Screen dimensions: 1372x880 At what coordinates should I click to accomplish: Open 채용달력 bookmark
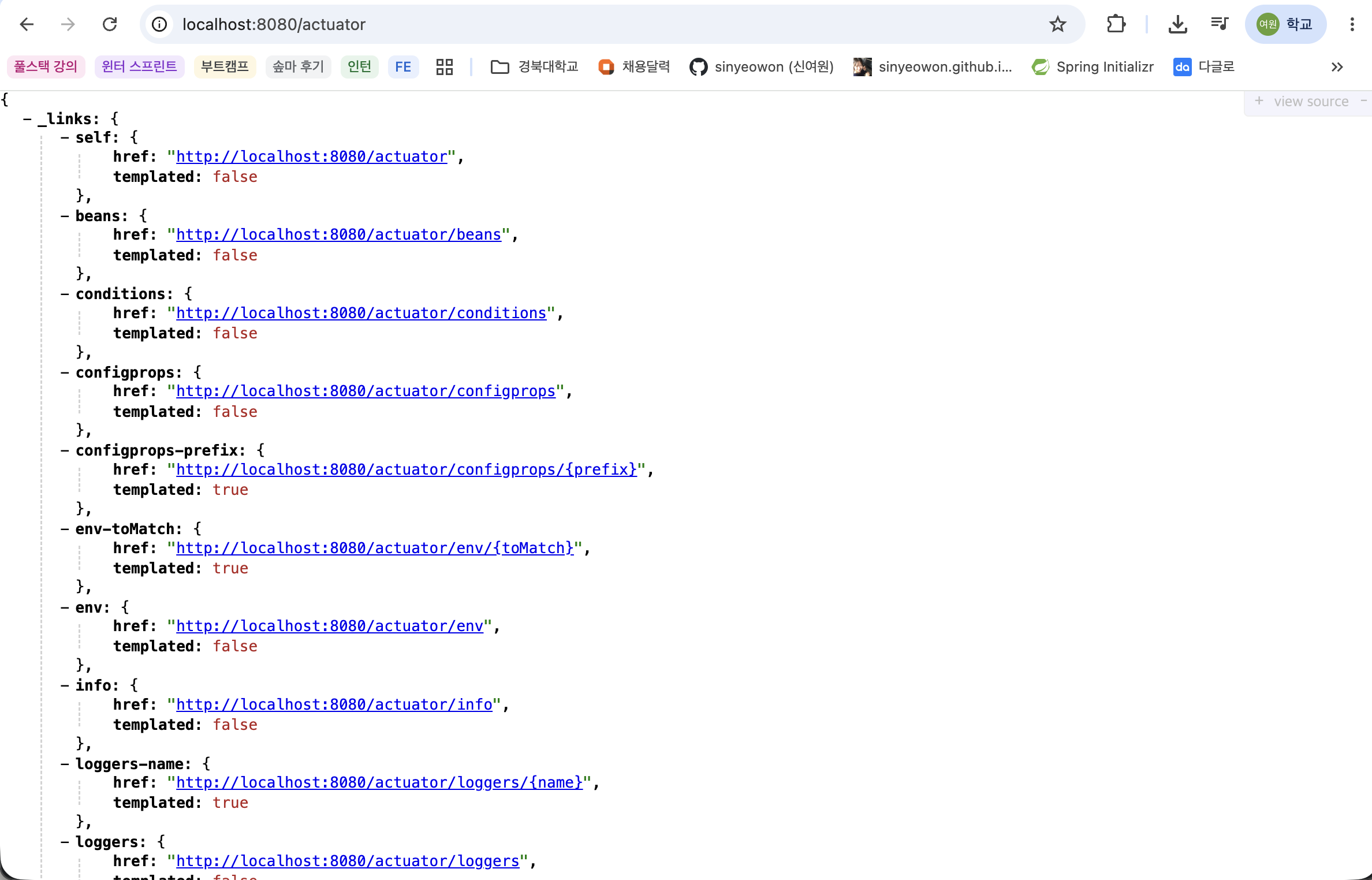click(634, 67)
